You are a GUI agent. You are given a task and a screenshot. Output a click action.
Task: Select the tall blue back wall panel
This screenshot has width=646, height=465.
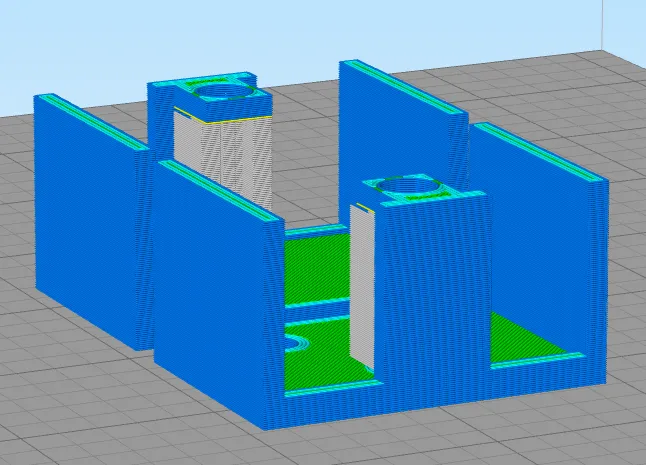pyautogui.click(x=403, y=142)
